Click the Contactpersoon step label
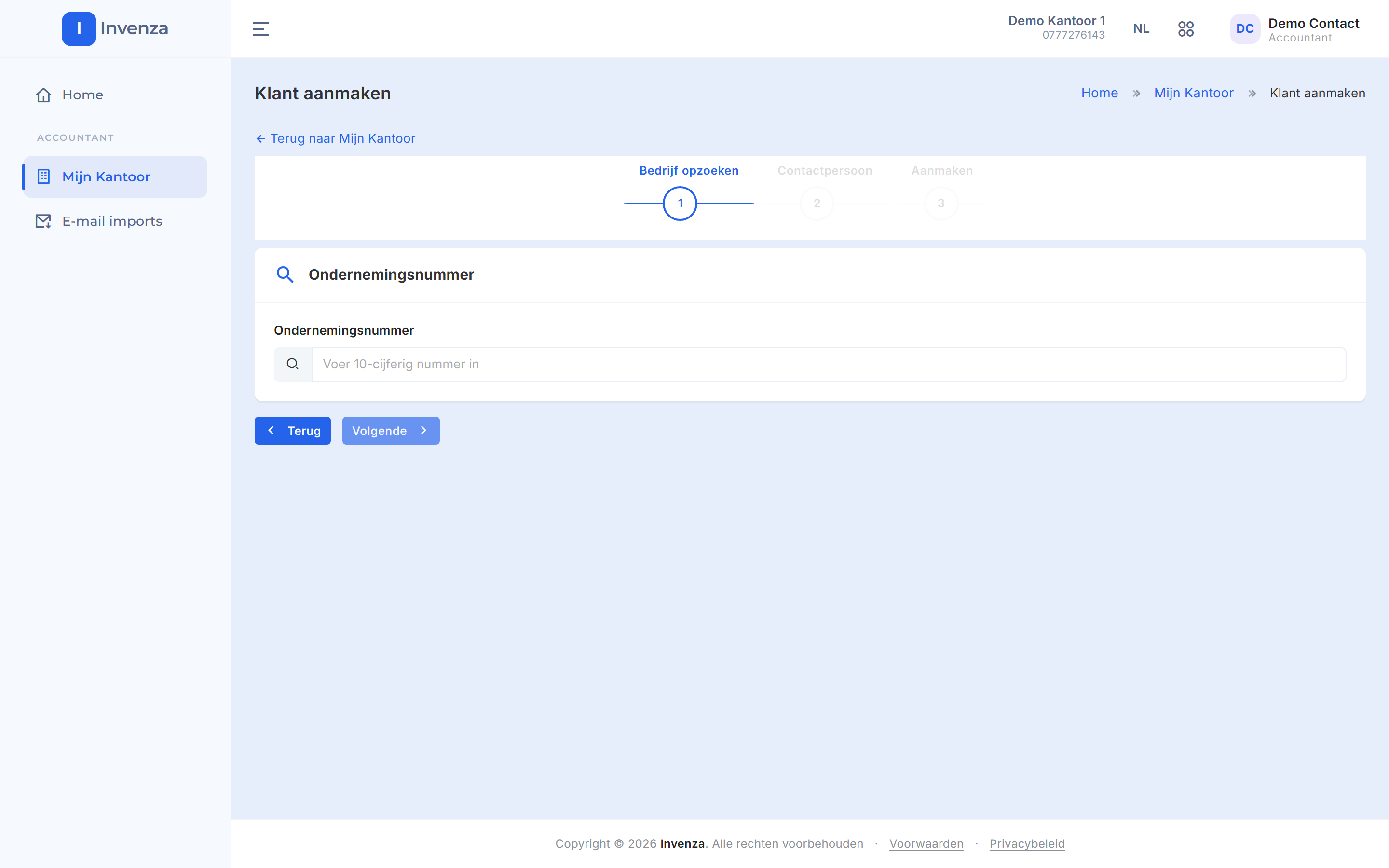 point(825,171)
